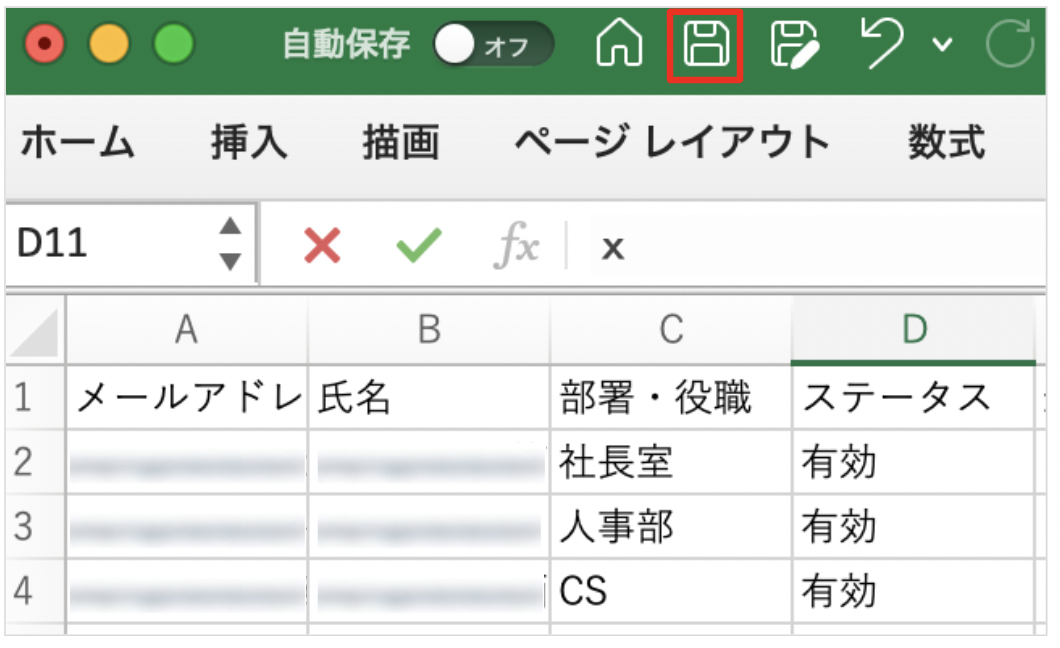Click the ステータス header cell
Image resolution: width=1060 pixels, height=648 pixels.
click(913, 397)
